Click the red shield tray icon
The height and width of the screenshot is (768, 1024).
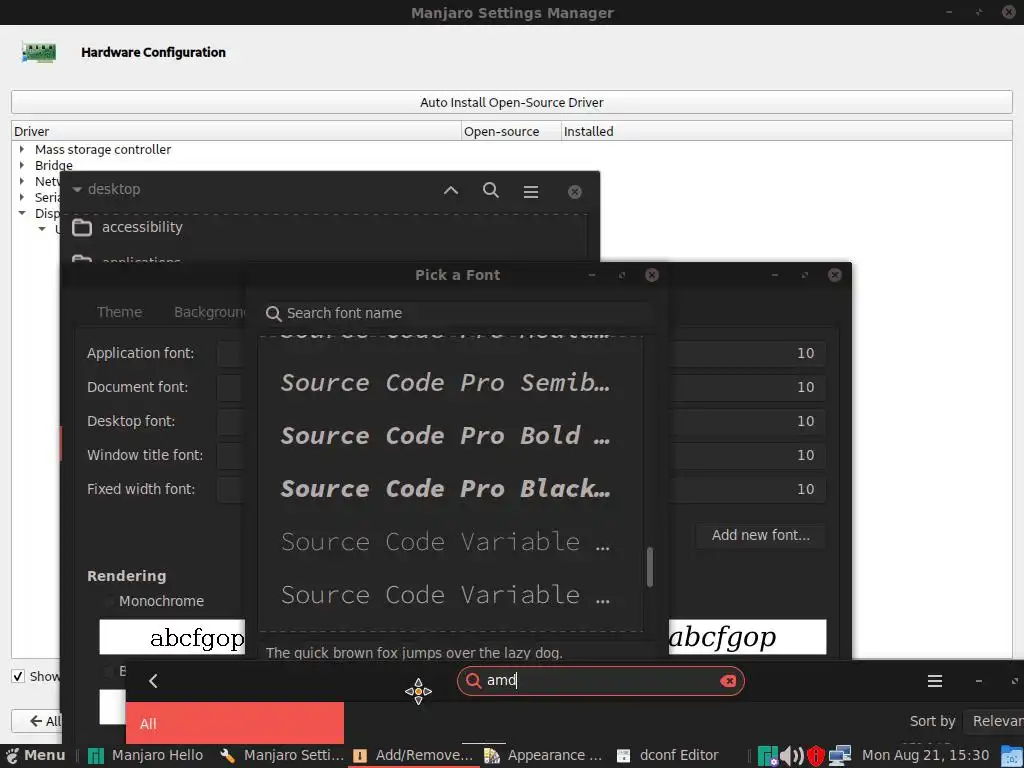816,756
